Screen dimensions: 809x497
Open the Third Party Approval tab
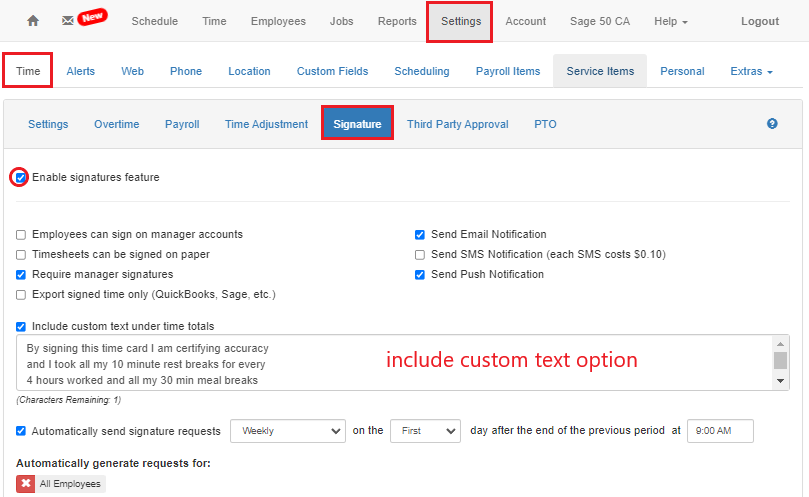point(457,124)
